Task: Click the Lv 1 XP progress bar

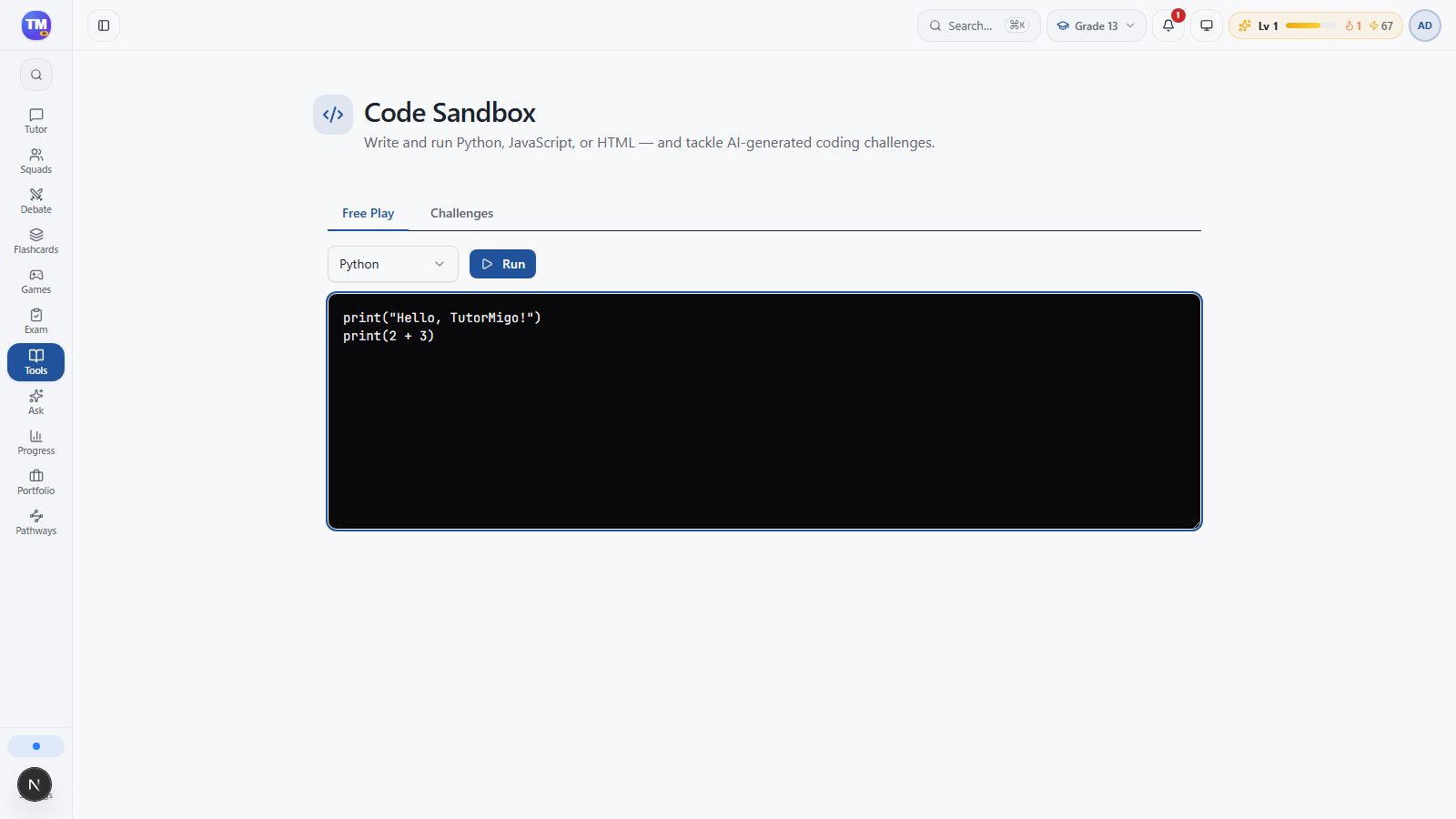Action: coord(1310,25)
